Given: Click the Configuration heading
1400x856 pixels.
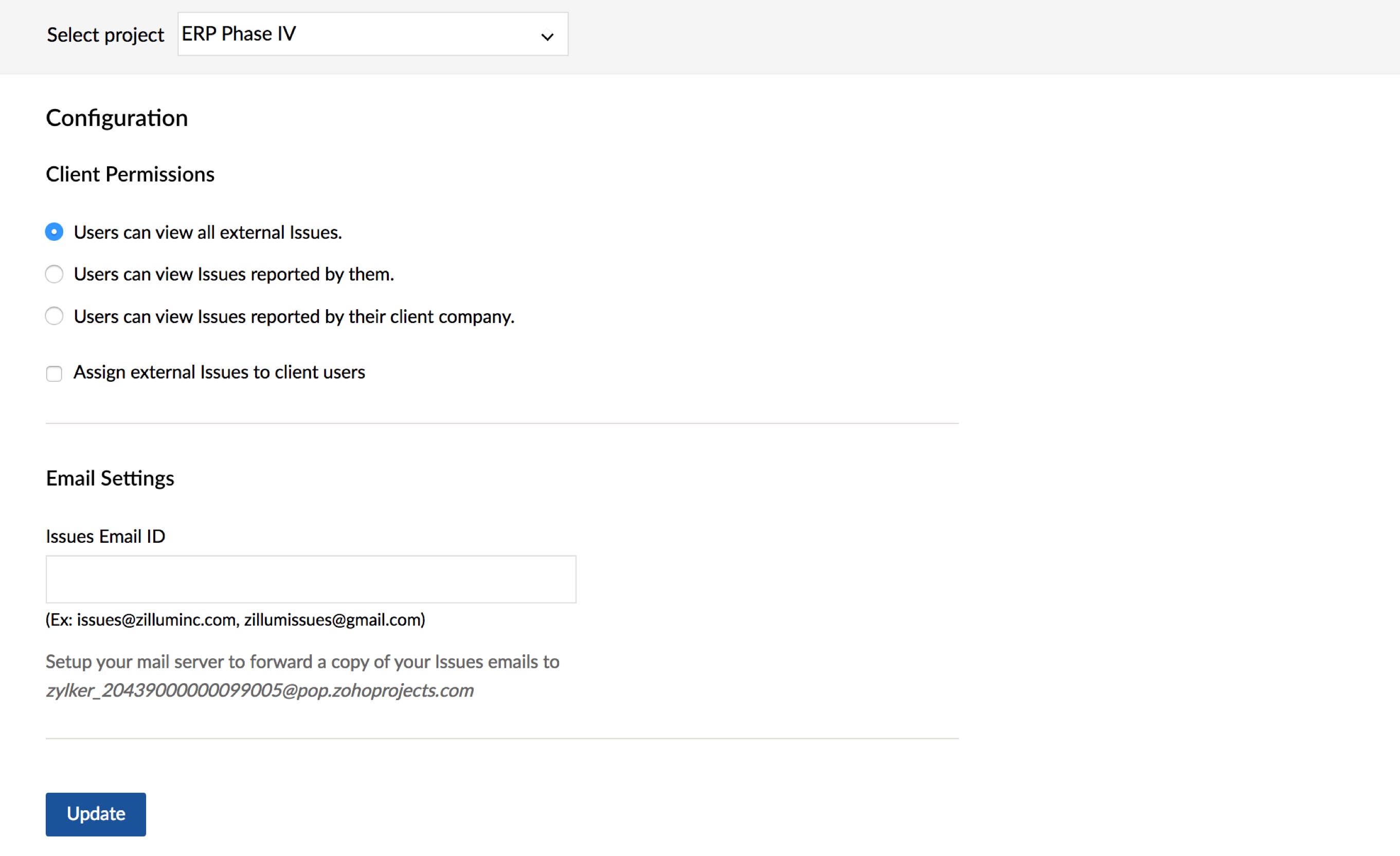Looking at the screenshot, I should point(117,118).
